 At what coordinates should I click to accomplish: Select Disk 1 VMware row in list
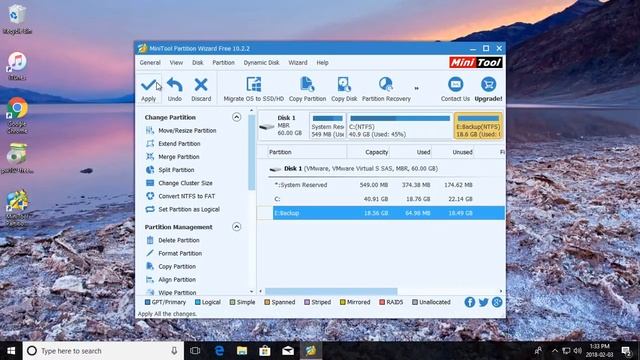(386, 169)
